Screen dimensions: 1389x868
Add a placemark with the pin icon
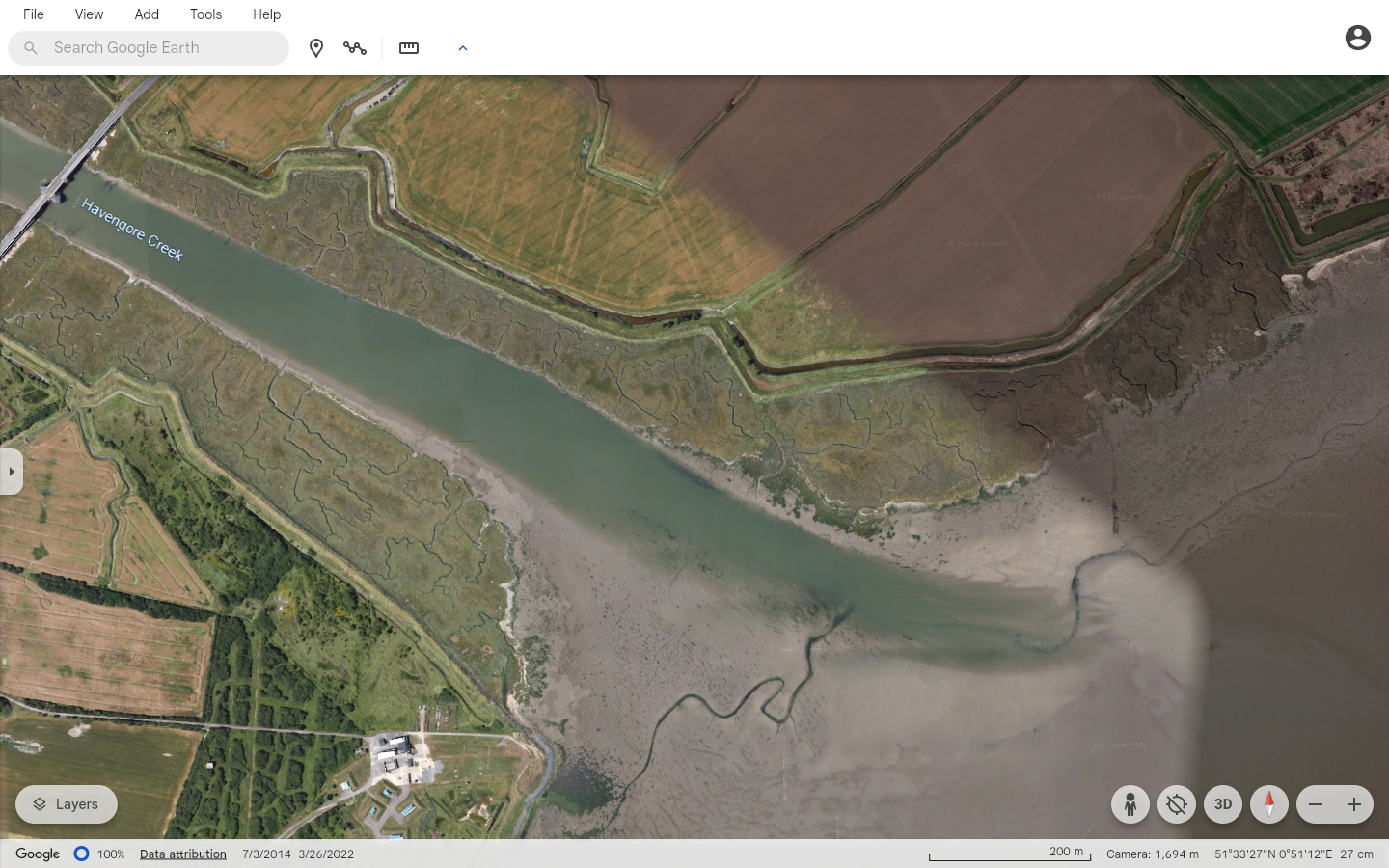click(x=316, y=48)
